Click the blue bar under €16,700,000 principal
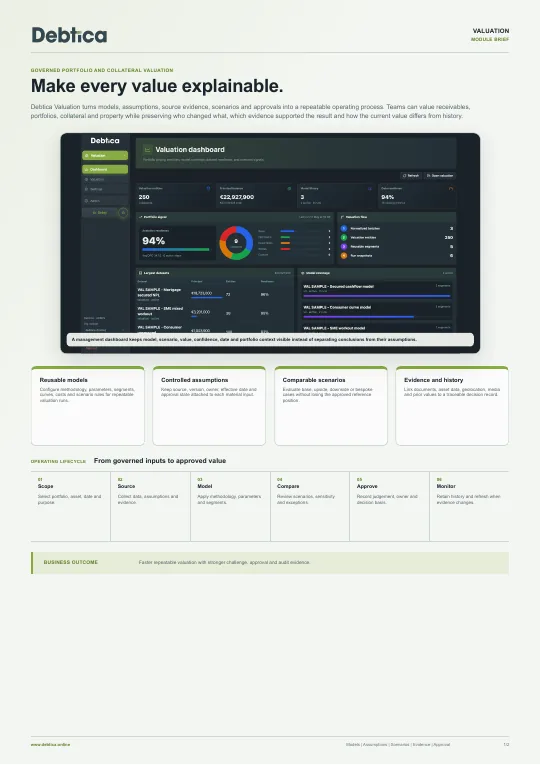This screenshot has height=765, width=540. tap(206, 298)
